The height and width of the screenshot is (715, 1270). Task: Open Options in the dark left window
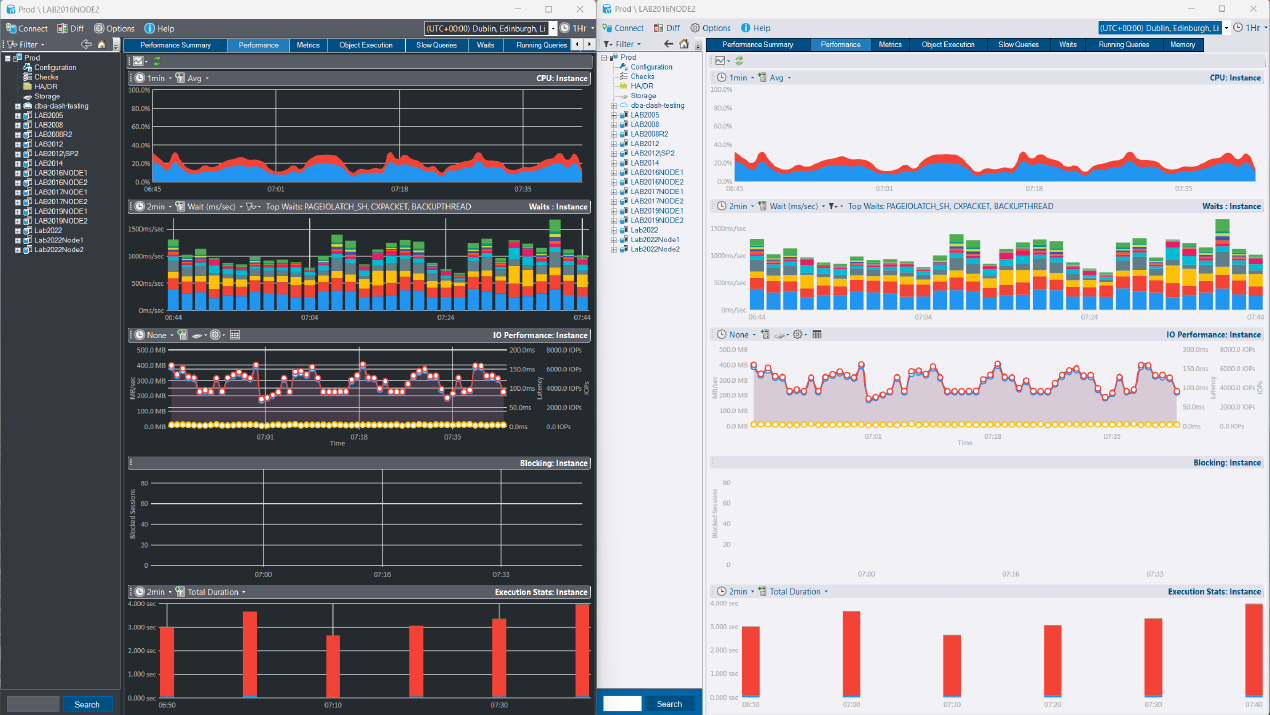(114, 28)
